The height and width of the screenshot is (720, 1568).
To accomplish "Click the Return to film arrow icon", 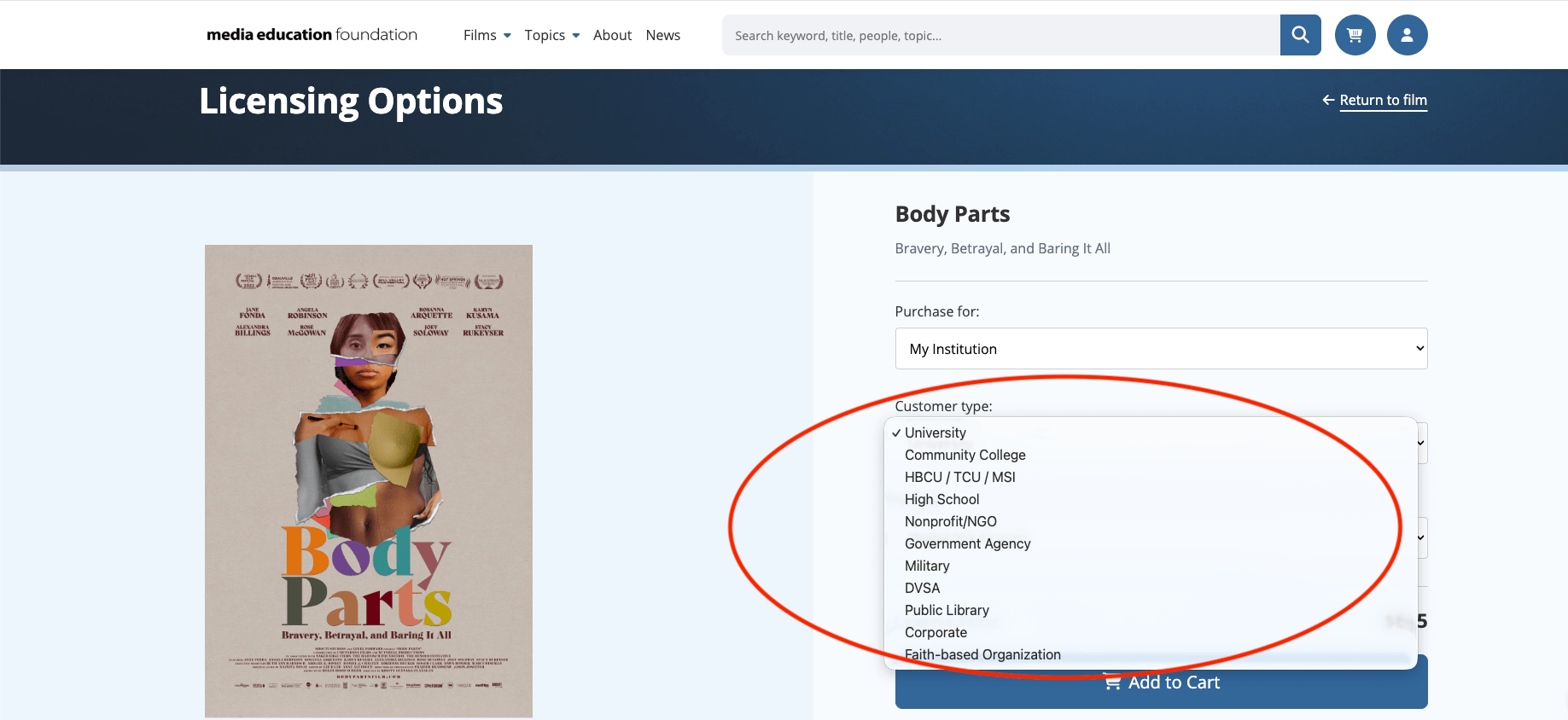I will tap(1328, 100).
